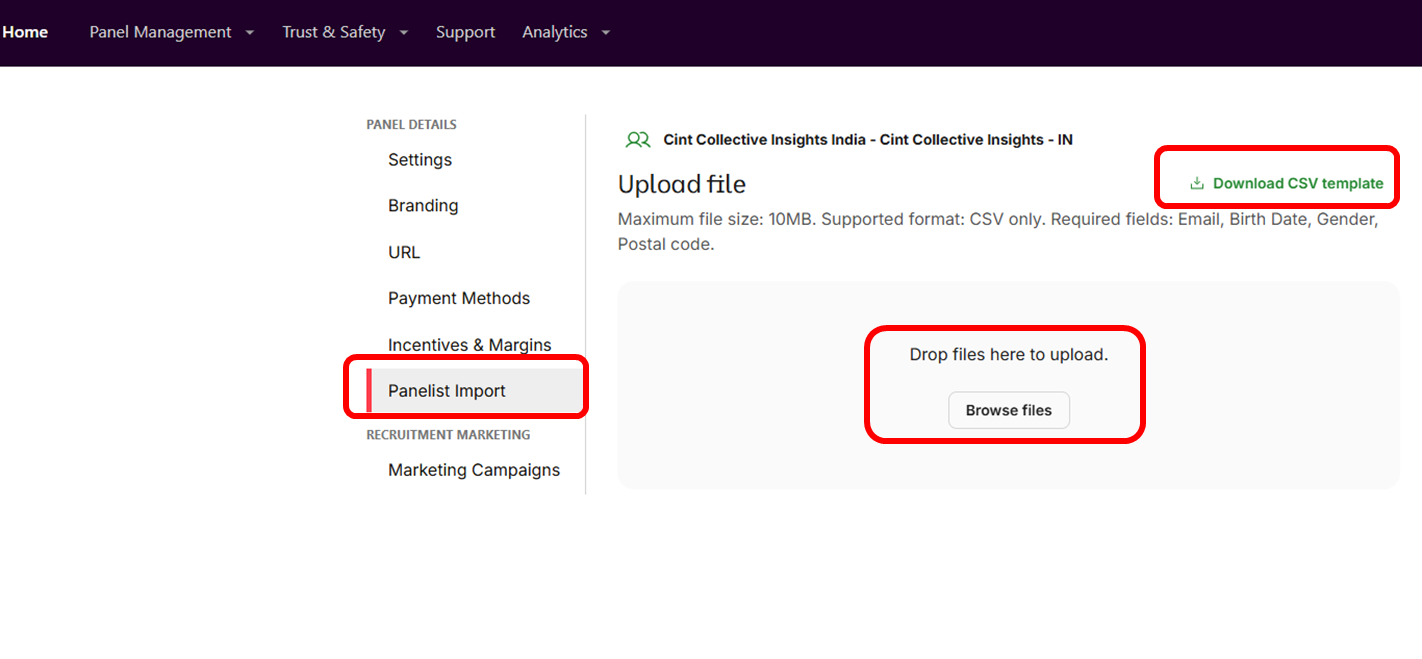Image resolution: width=1422 pixels, height=659 pixels.
Task: Open Marketing Campaigns under Recruitment Marketing
Action: (474, 469)
